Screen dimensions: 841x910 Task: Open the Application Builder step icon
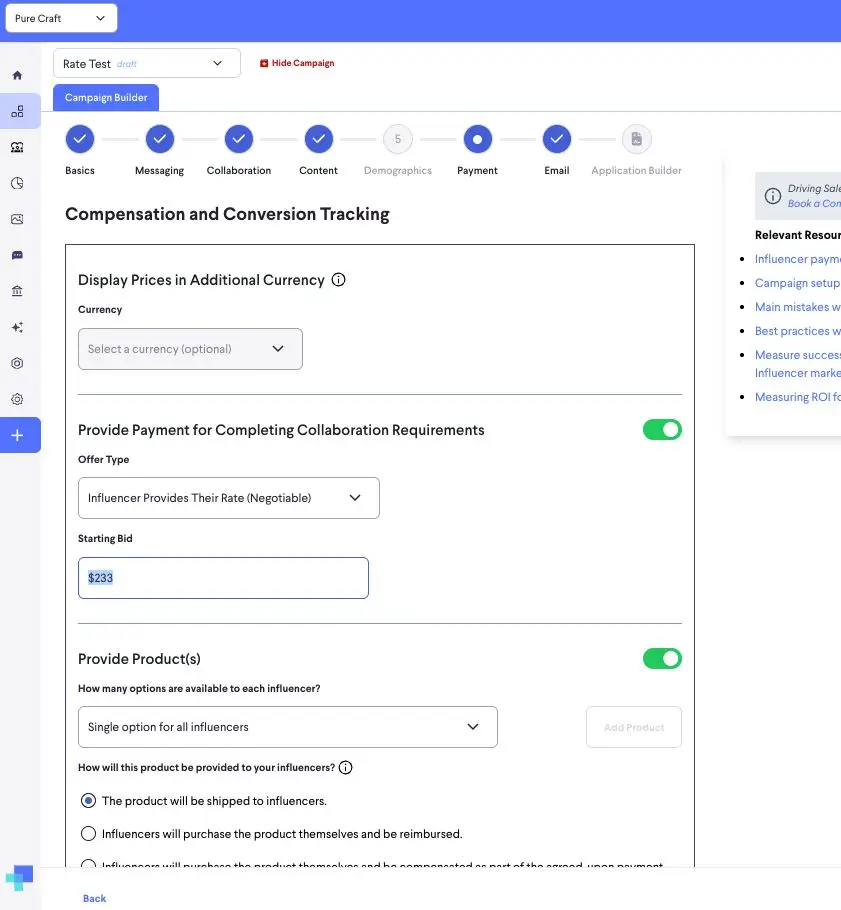tap(637, 139)
